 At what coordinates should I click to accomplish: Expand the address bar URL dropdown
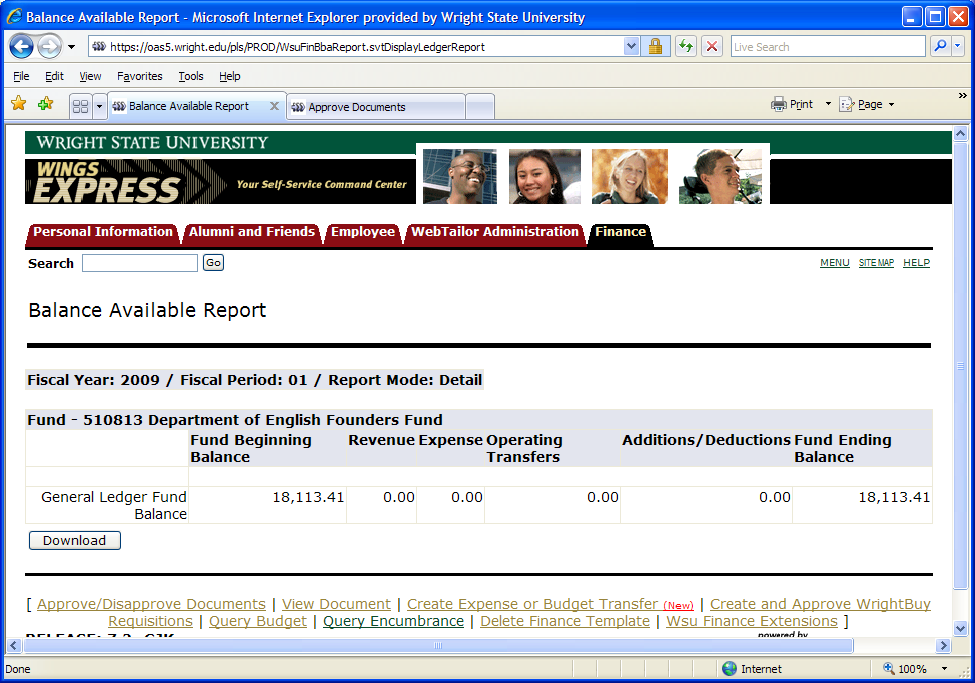point(631,47)
